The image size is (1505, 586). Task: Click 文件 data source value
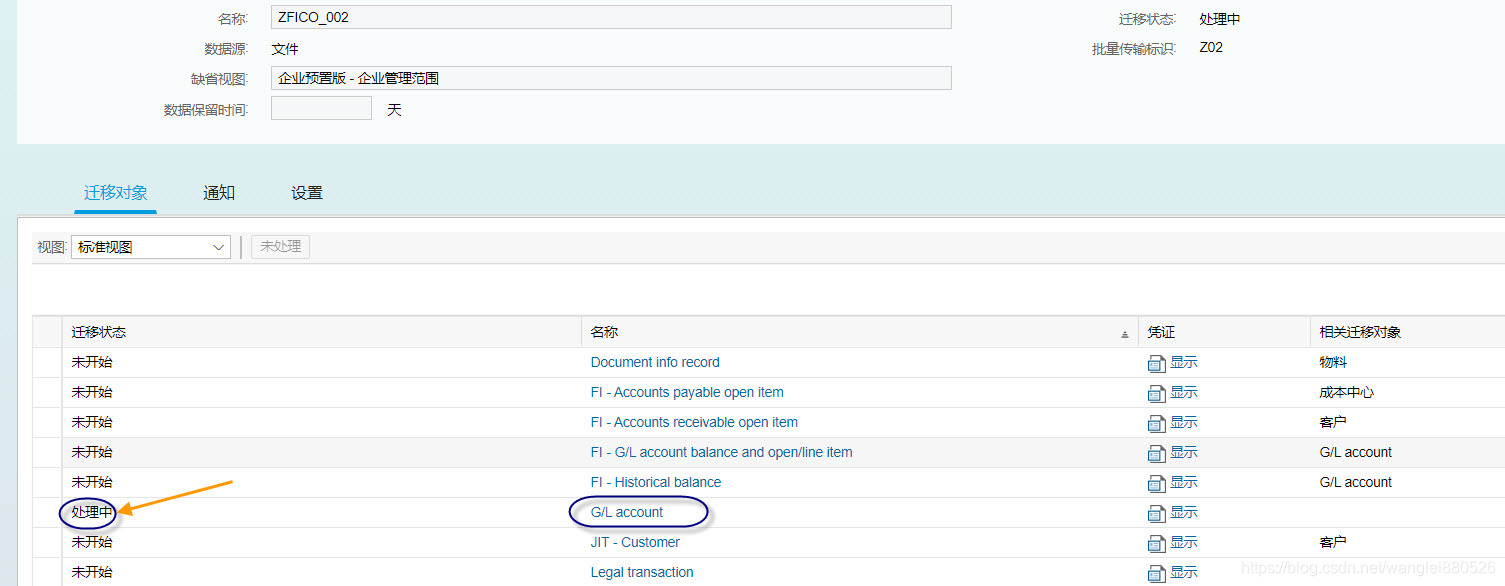285,48
